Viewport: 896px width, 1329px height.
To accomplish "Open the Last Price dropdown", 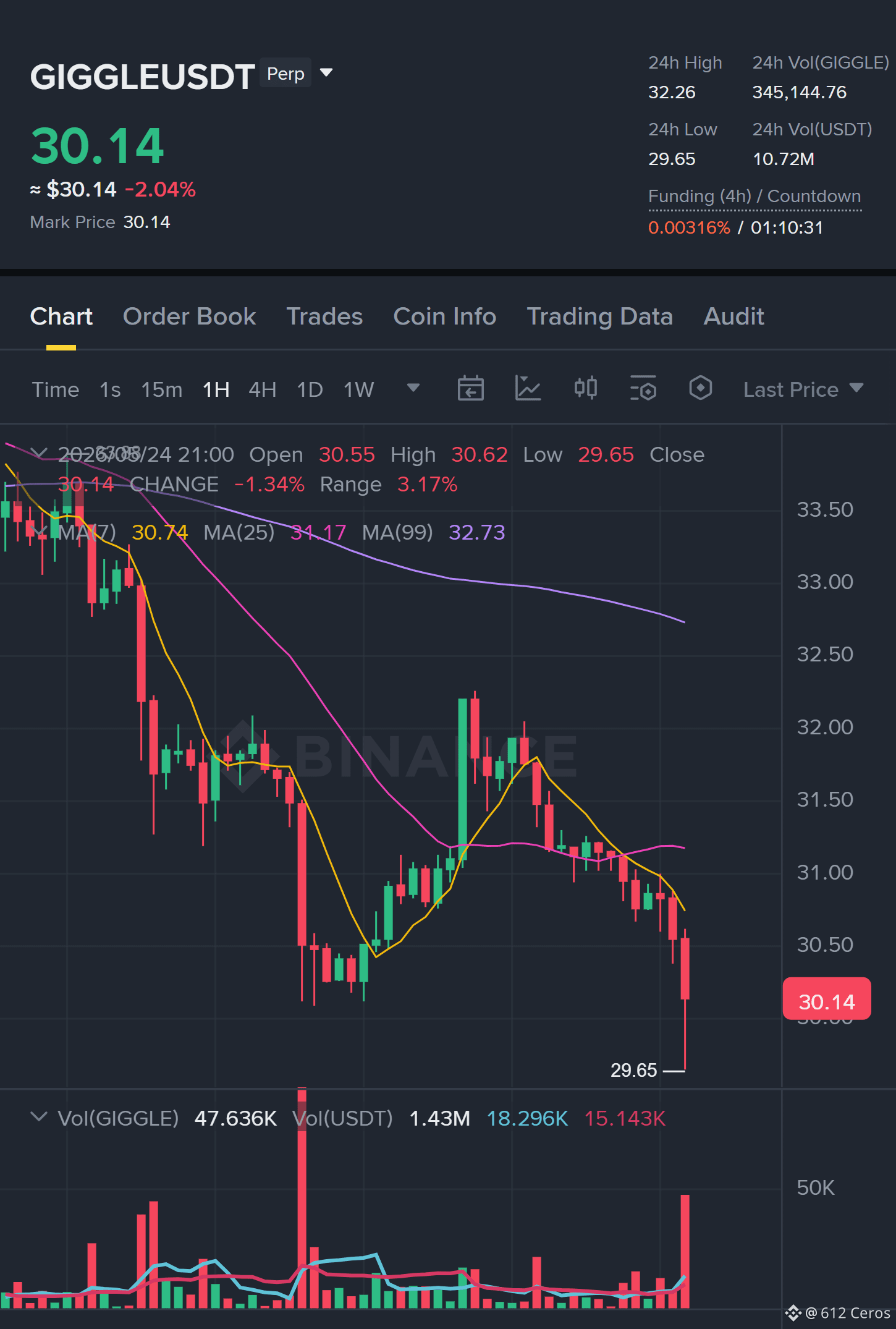I will [x=803, y=389].
